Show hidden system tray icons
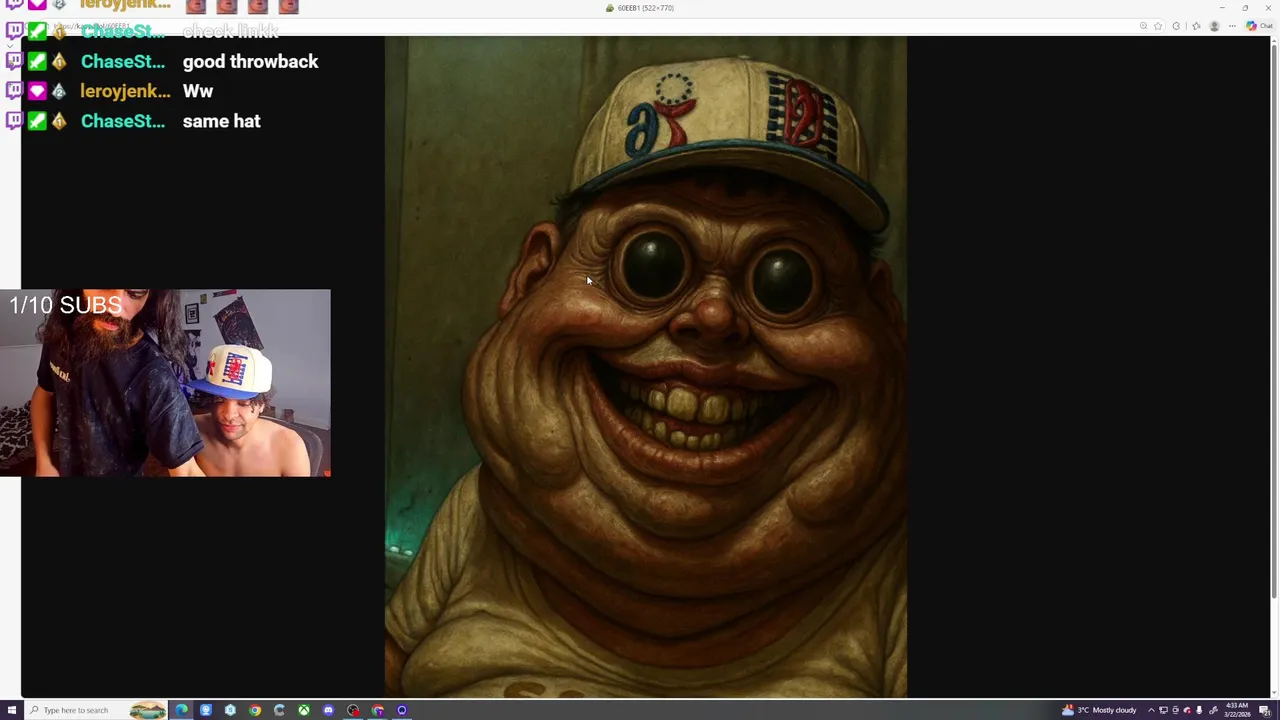1280x720 pixels. point(1151,710)
